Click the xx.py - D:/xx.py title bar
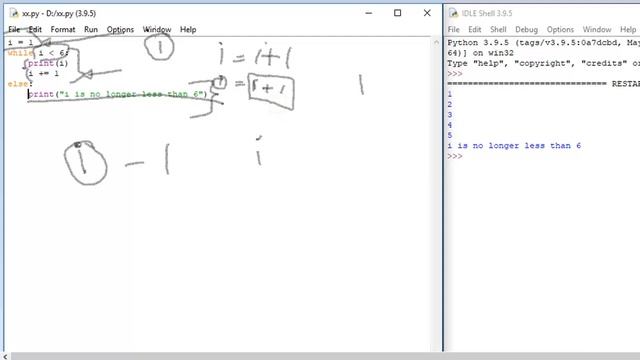640x360 pixels. coord(59,13)
